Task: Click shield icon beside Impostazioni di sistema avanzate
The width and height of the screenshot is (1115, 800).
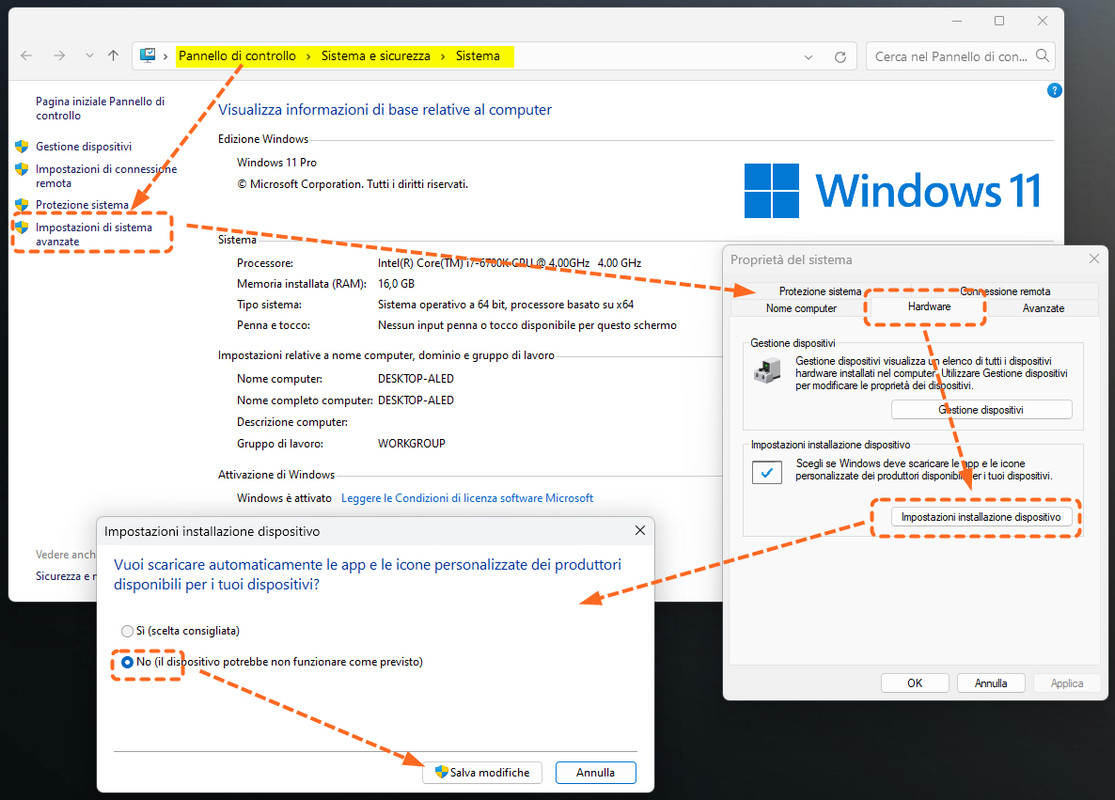Action: (22, 228)
